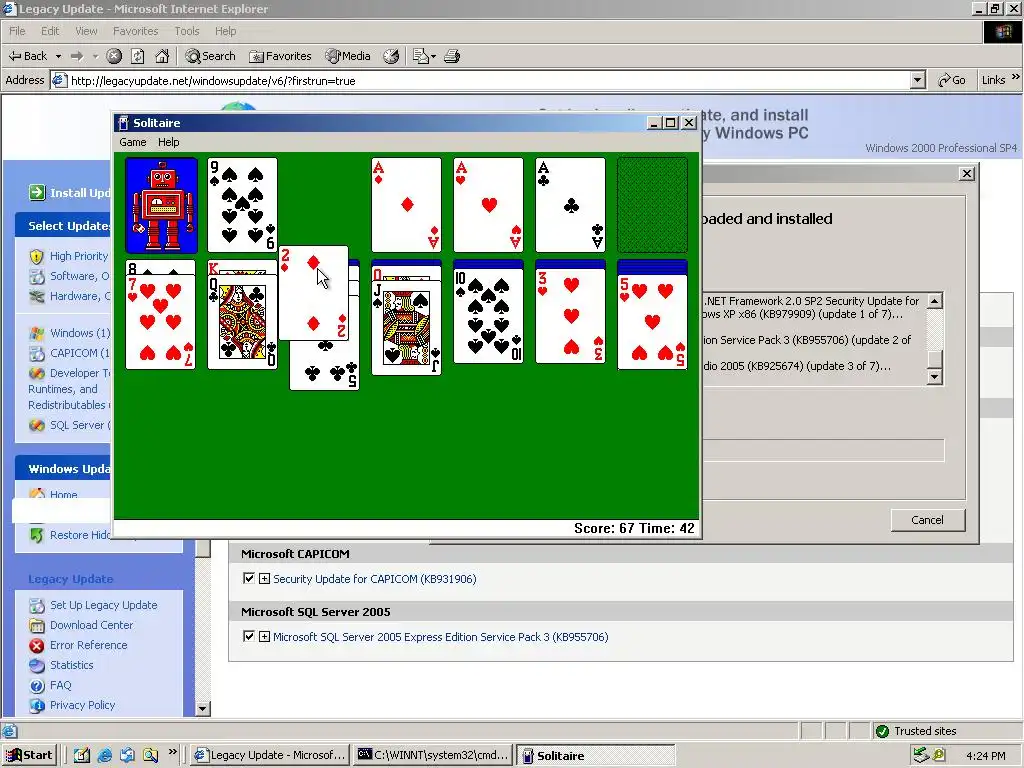This screenshot has width=1024, height=768.
Task: Click the robot-back deck in Solitaire
Action: pos(161,205)
